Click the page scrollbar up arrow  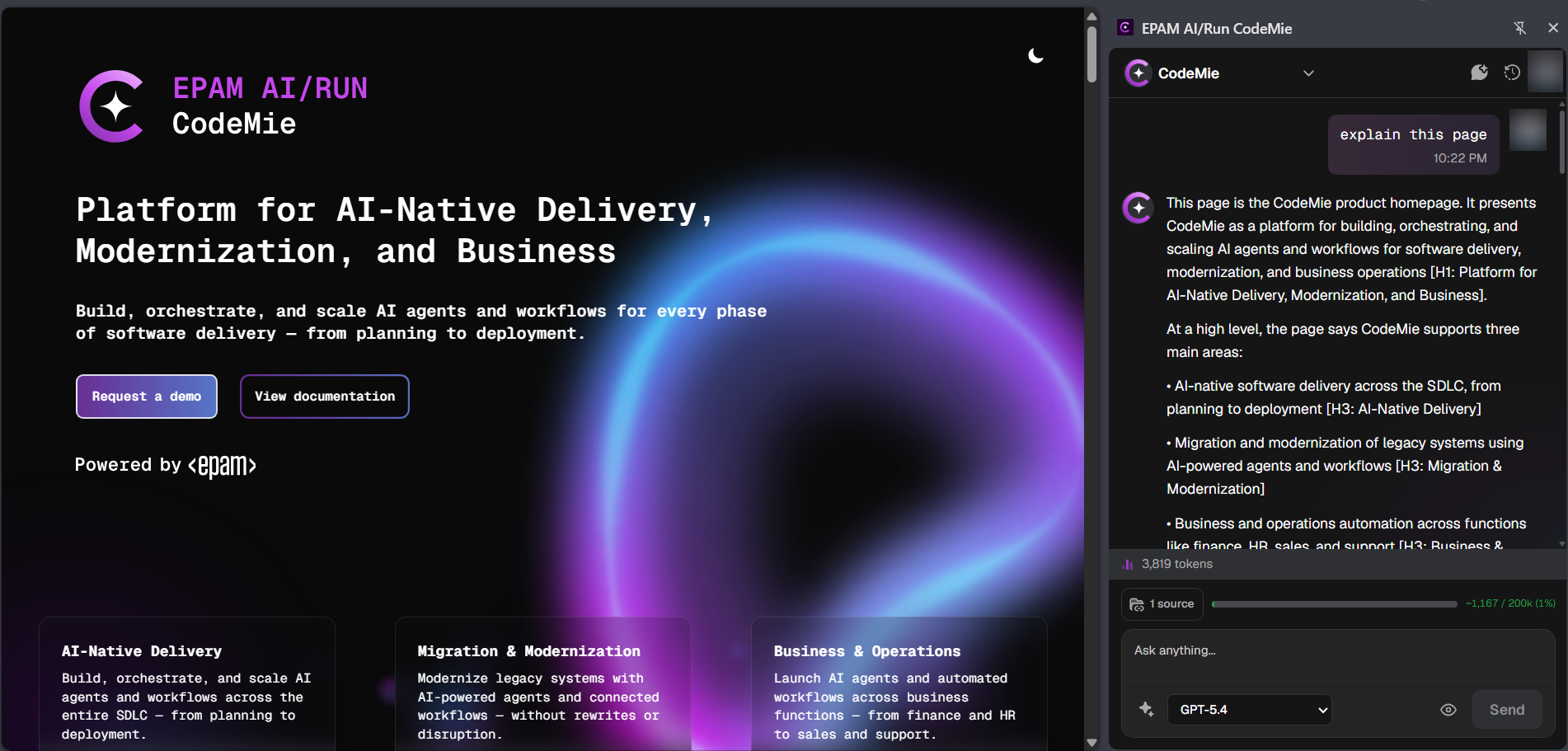coord(1091,16)
